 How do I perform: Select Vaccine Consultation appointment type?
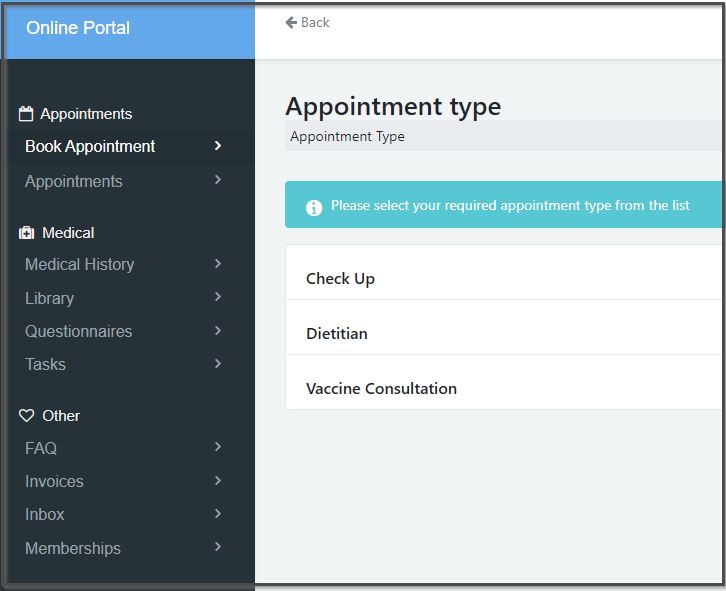point(381,389)
